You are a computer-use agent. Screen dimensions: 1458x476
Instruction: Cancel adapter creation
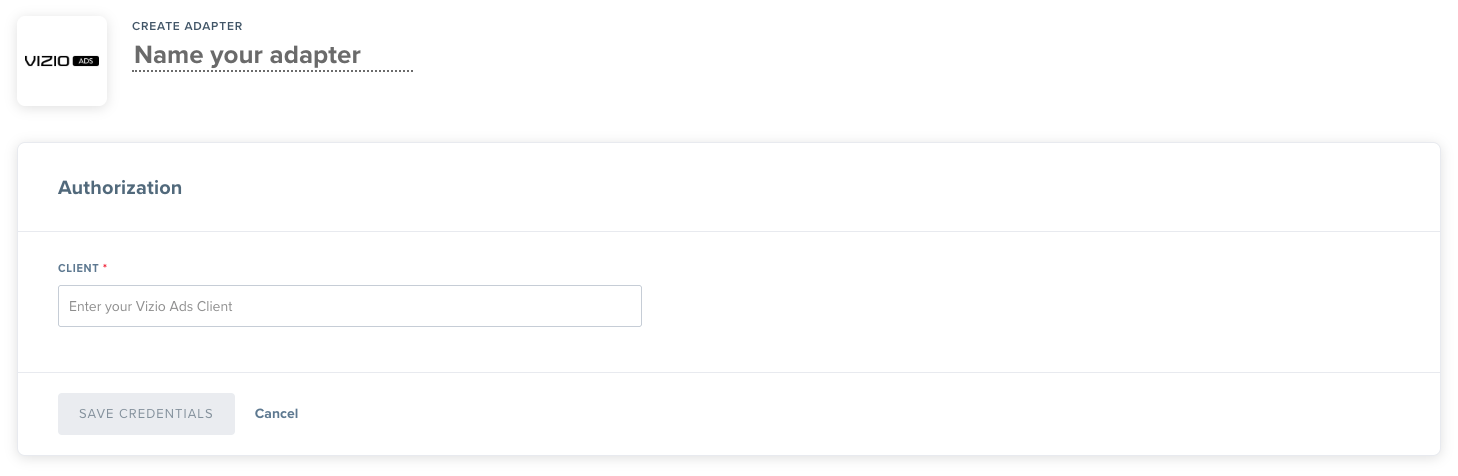[276, 414]
